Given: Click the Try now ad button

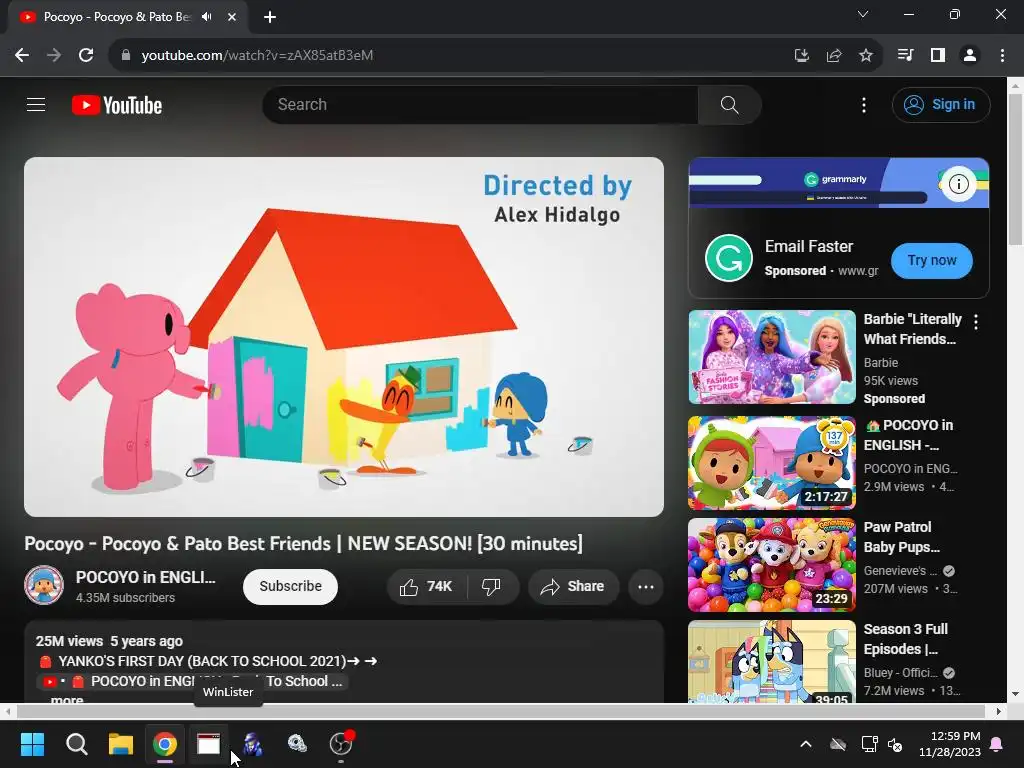Looking at the screenshot, I should (931, 261).
